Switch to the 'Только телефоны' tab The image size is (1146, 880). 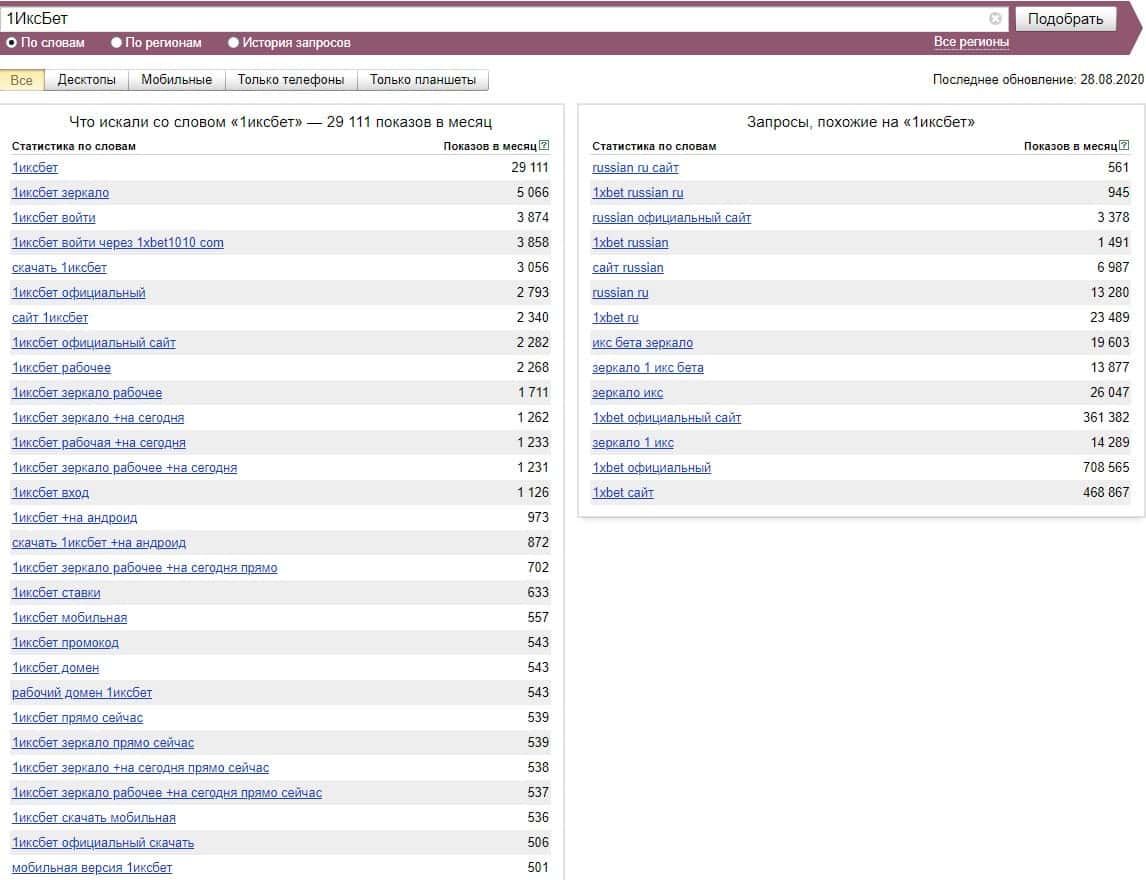coord(291,80)
